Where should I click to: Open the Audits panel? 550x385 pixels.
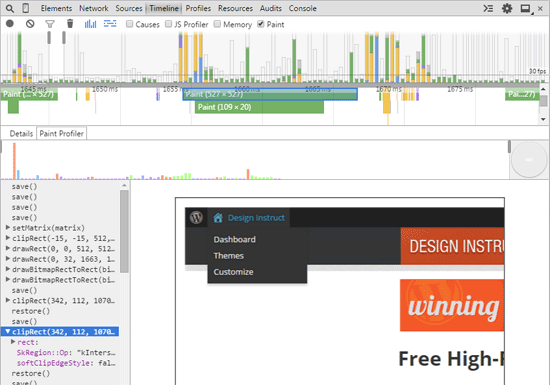tap(270, 8)
